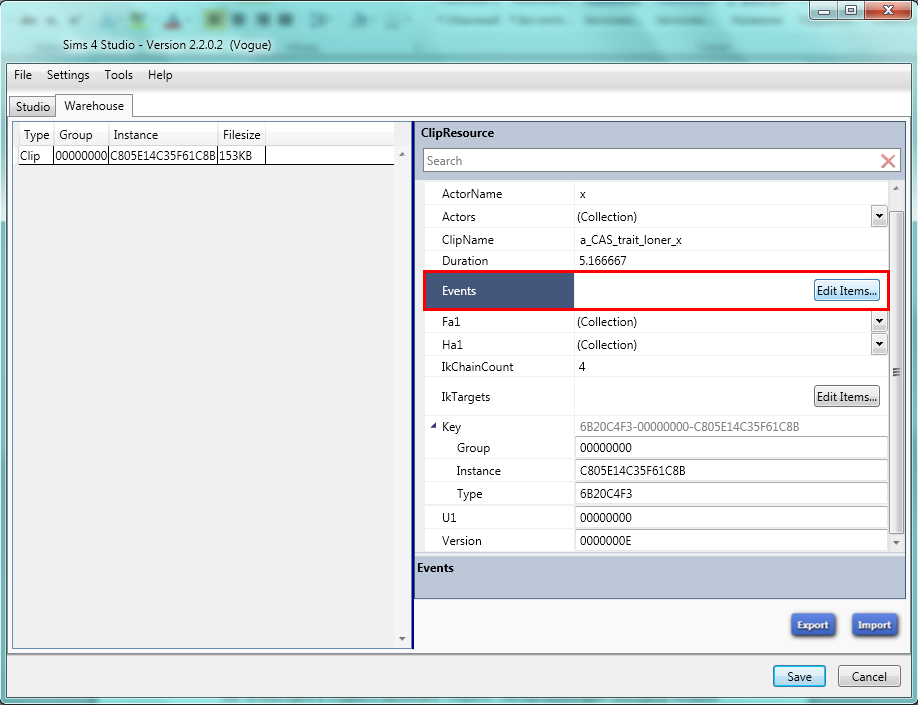Viewport: 918px width, 705px height.
Task: Expand the Ha1 collection dropdown
Action: coord(878,344)
